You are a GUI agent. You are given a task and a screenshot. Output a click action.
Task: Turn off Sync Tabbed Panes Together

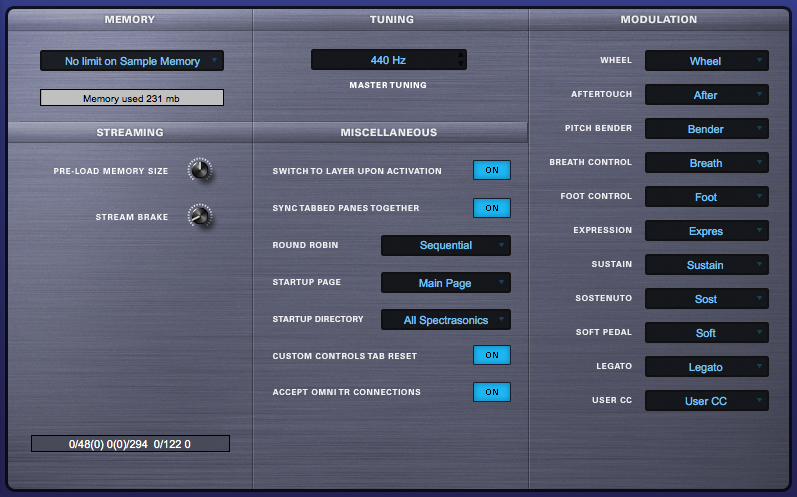[x=492, y=208]
